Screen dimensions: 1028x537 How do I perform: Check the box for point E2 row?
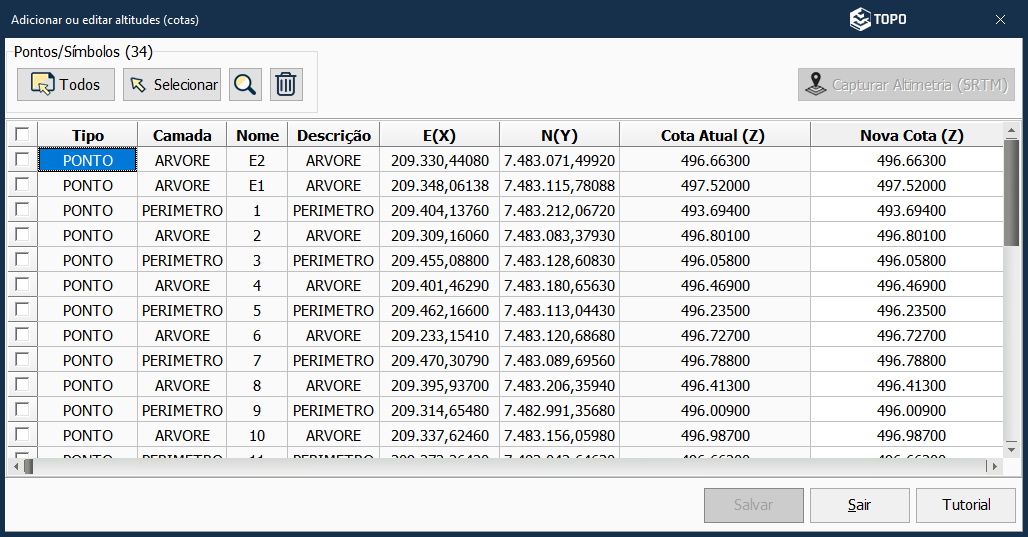tap(22, 160)
